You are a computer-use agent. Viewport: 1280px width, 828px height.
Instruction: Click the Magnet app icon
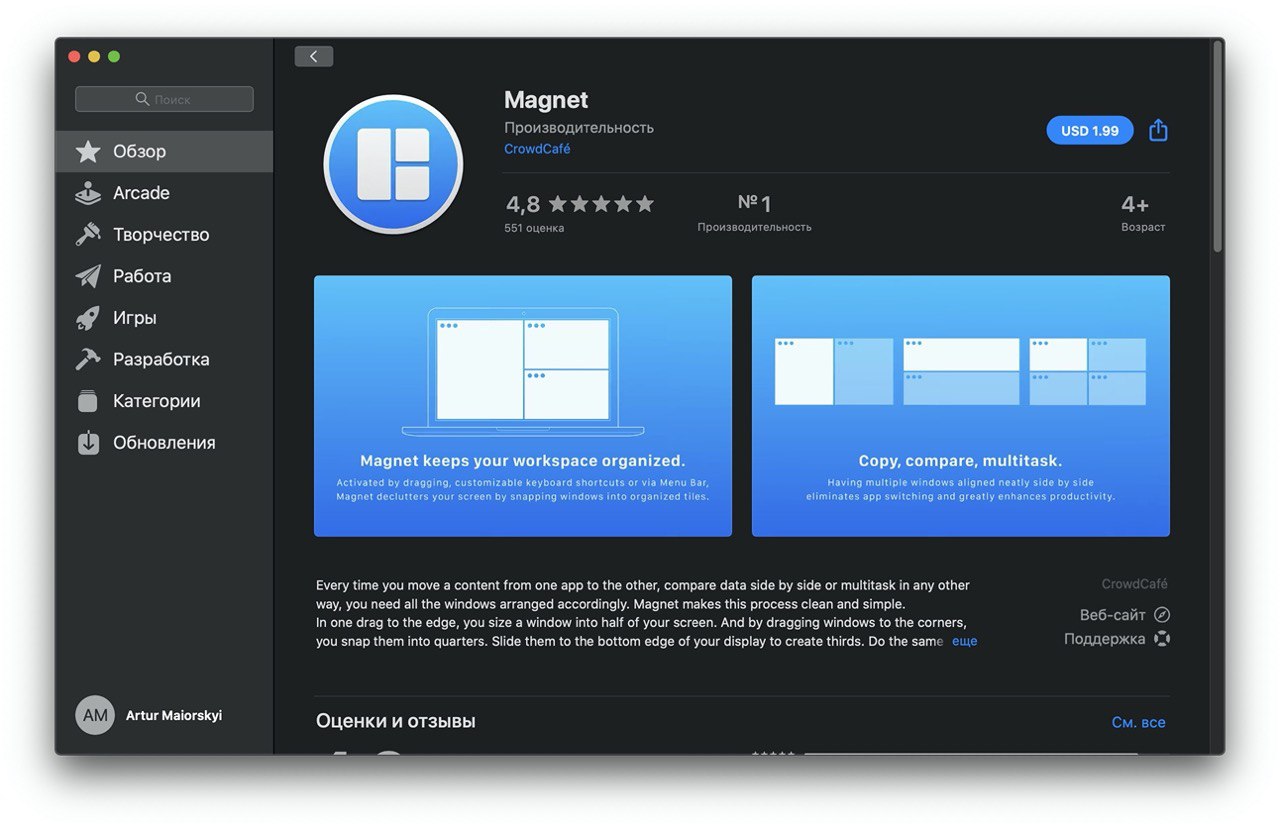pos(393,164)
